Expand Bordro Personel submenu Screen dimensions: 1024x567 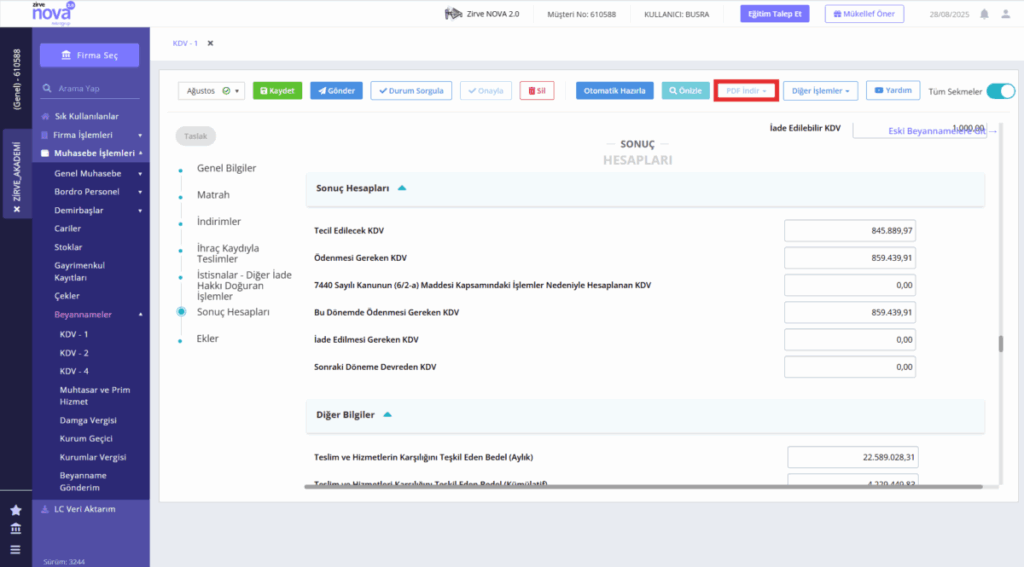(140, 192)
